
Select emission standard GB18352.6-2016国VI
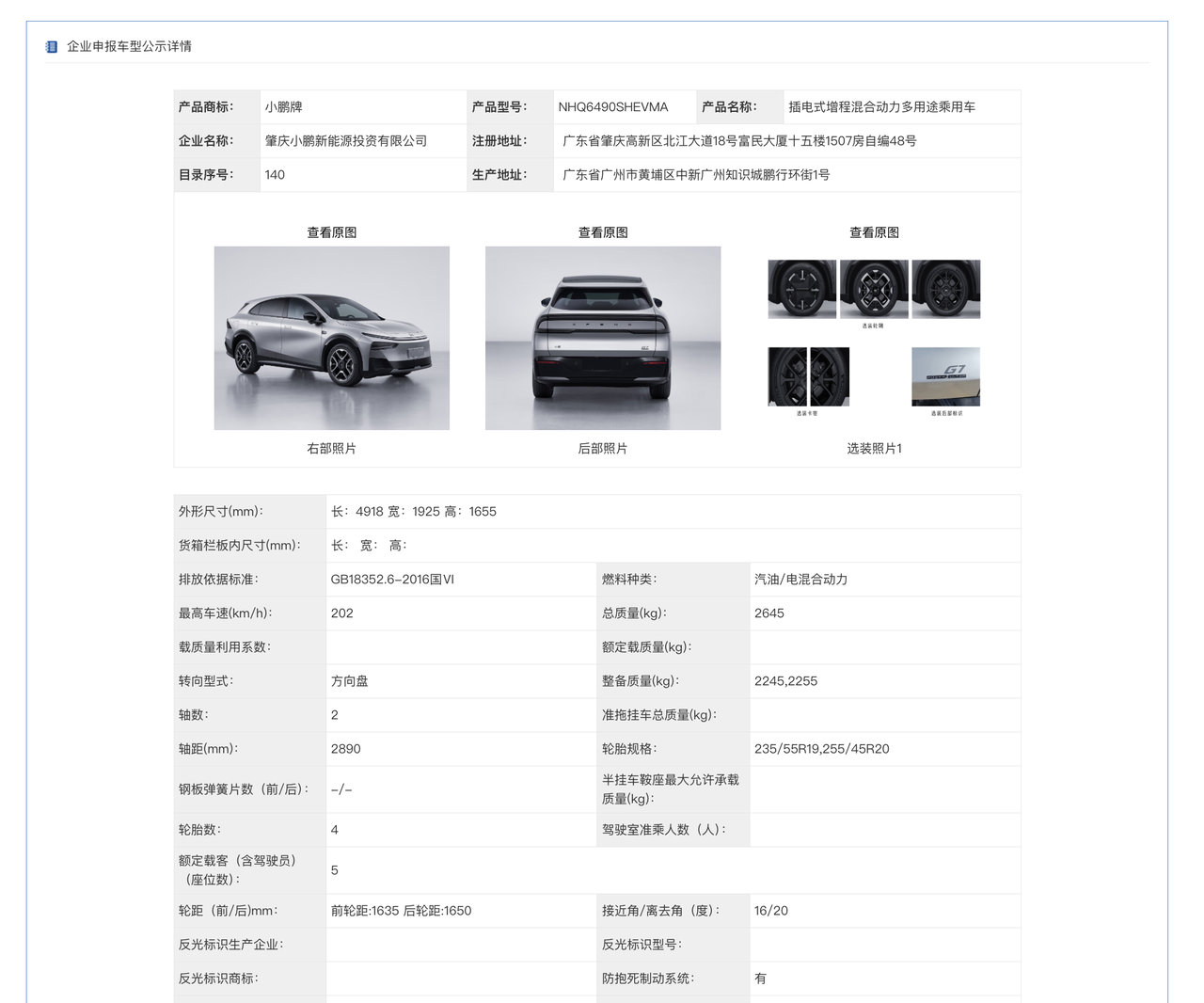(x=392, y=580)
